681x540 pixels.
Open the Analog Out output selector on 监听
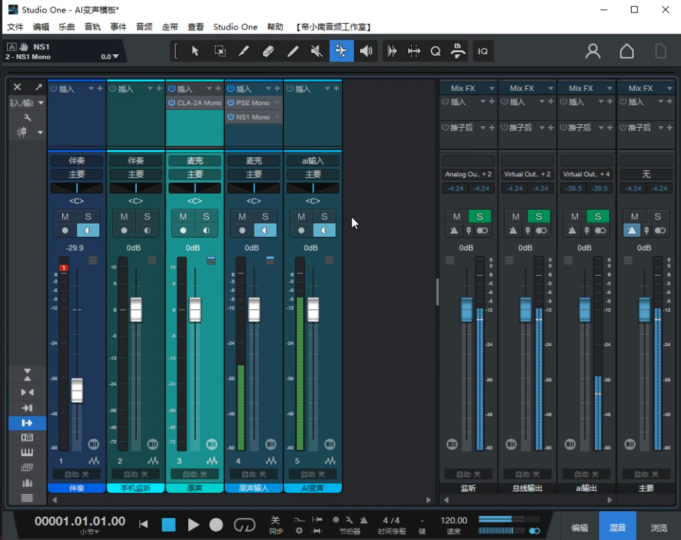[467, 174]
